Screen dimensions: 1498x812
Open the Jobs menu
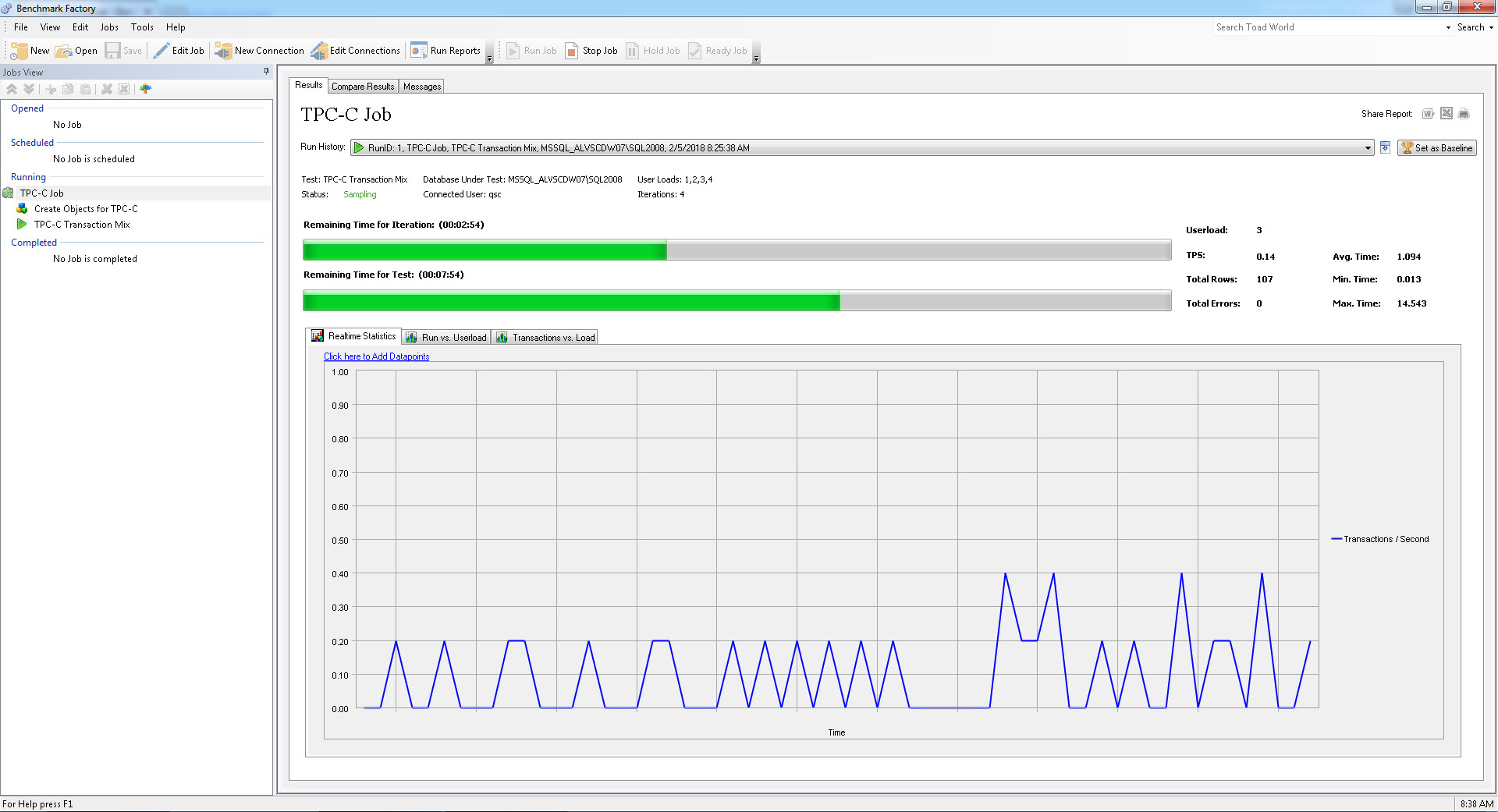pyautogui.click(x=109, y=27)
